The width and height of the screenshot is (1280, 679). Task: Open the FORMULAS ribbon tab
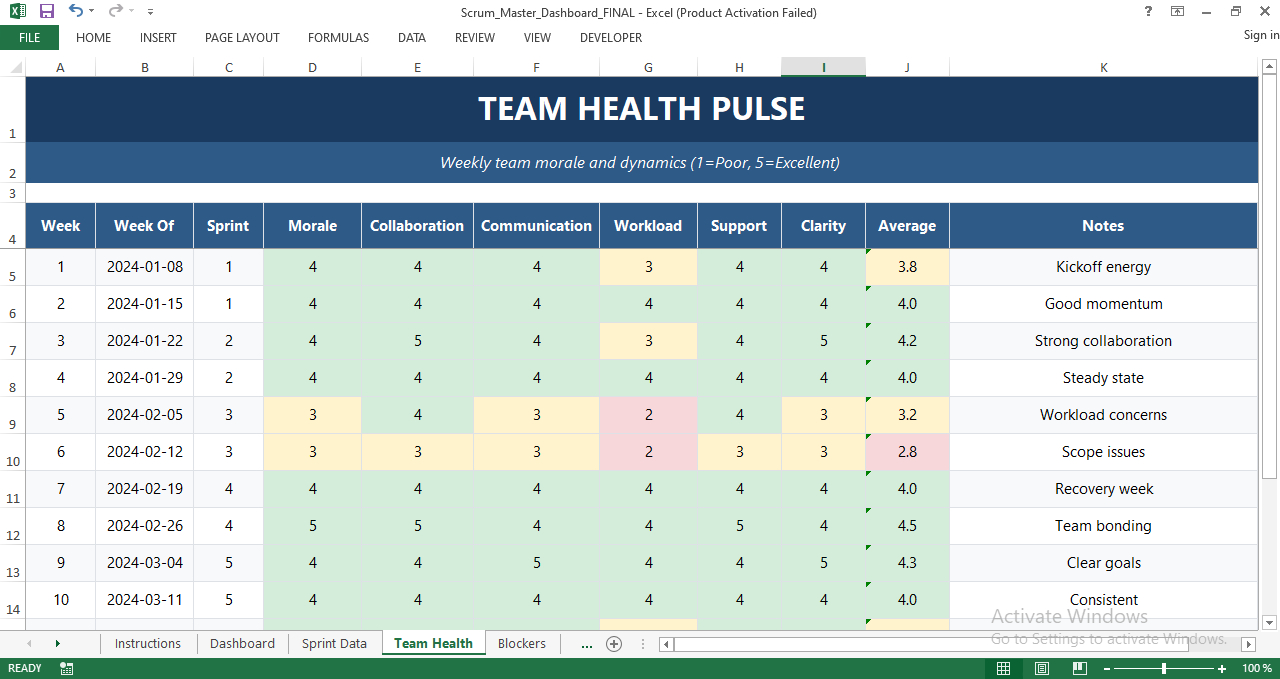pyautogui.click(x=338, y=38)
